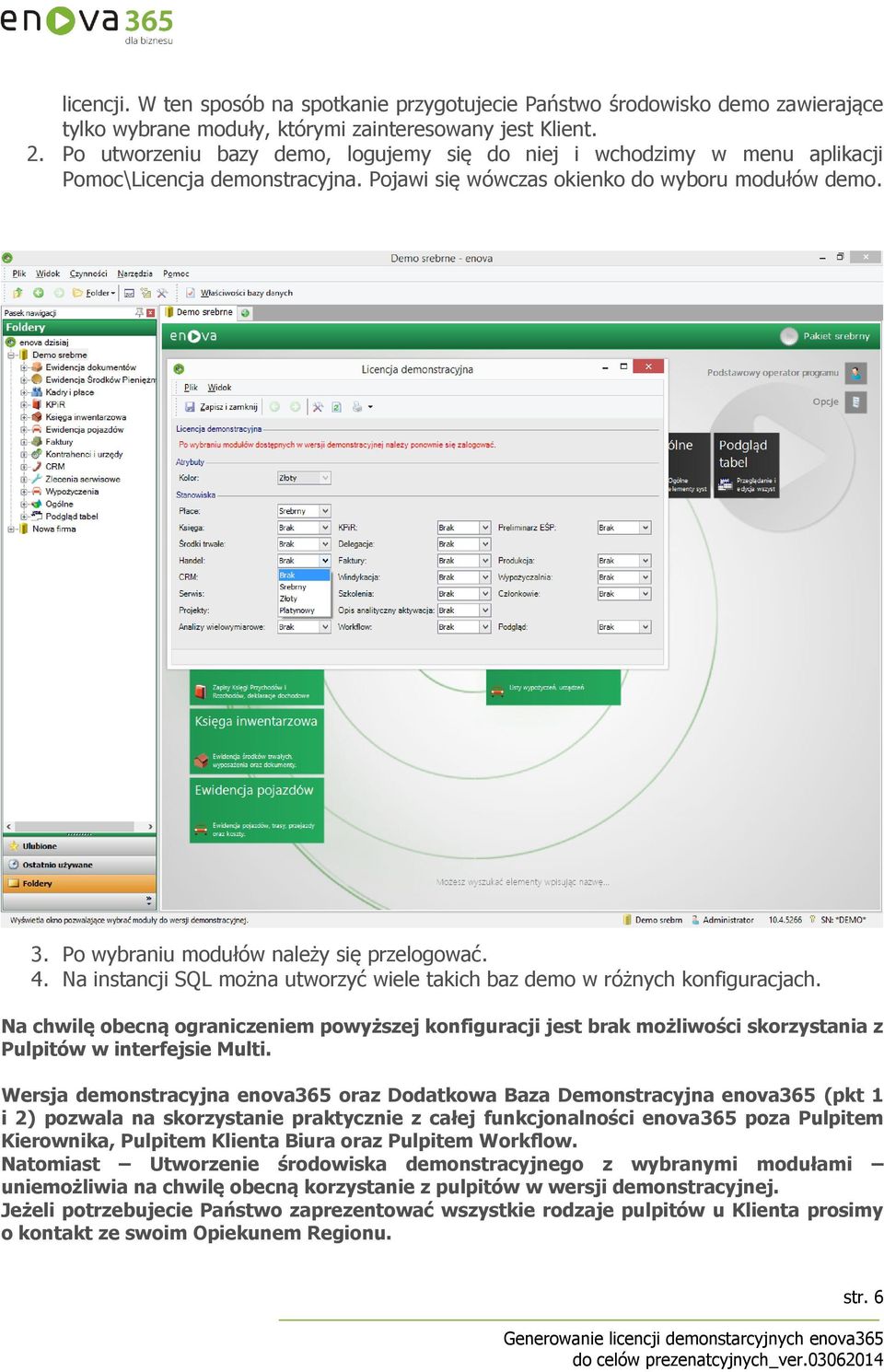Open the Księga inwentarzowa green tile
This screenshot has height=1372, width=884.
pos(257,741)
